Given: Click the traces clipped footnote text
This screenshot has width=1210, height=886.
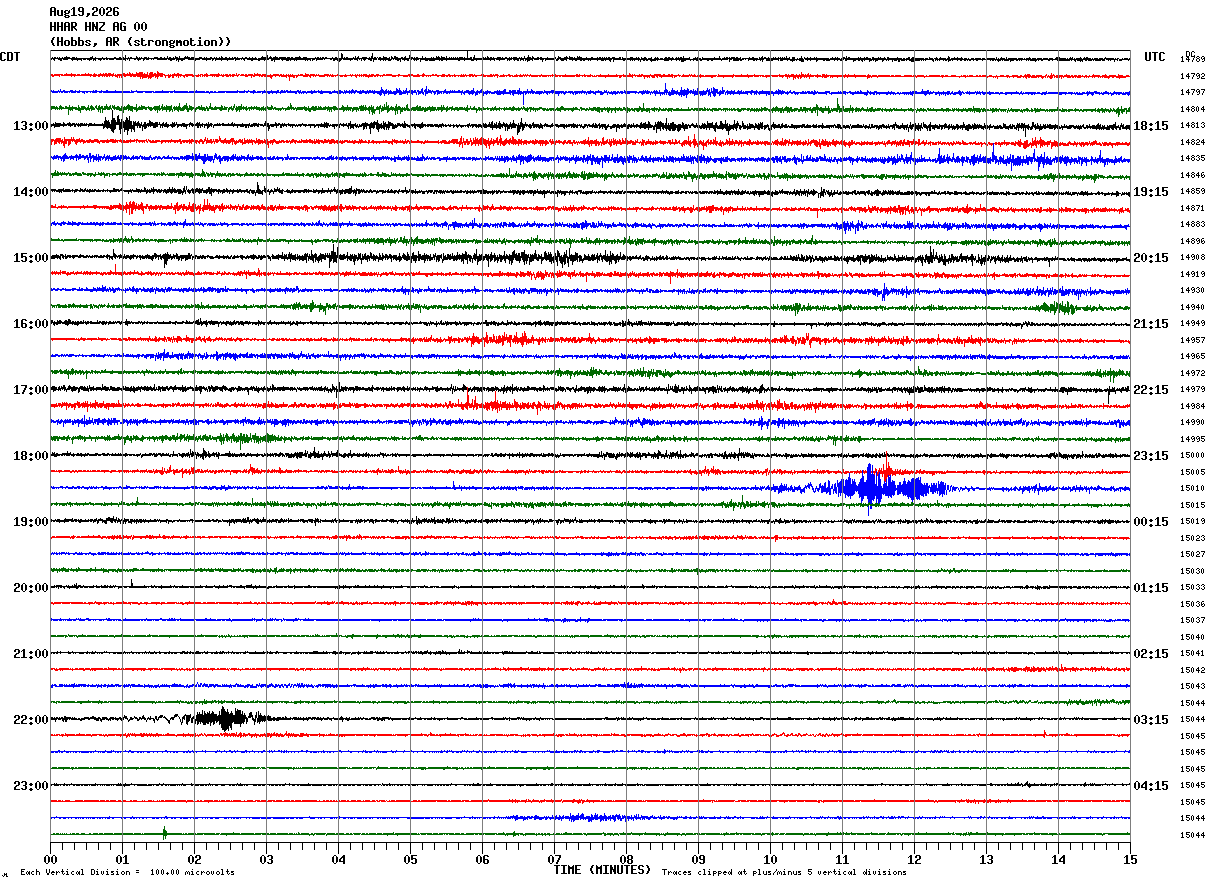Looking at the screenshot, I should [x=784, y=872].
